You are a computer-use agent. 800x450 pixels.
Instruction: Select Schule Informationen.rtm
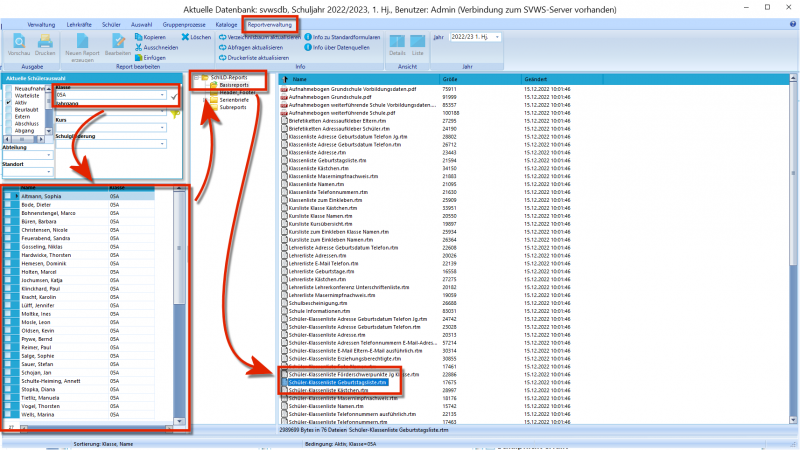[x=319, y=311]
